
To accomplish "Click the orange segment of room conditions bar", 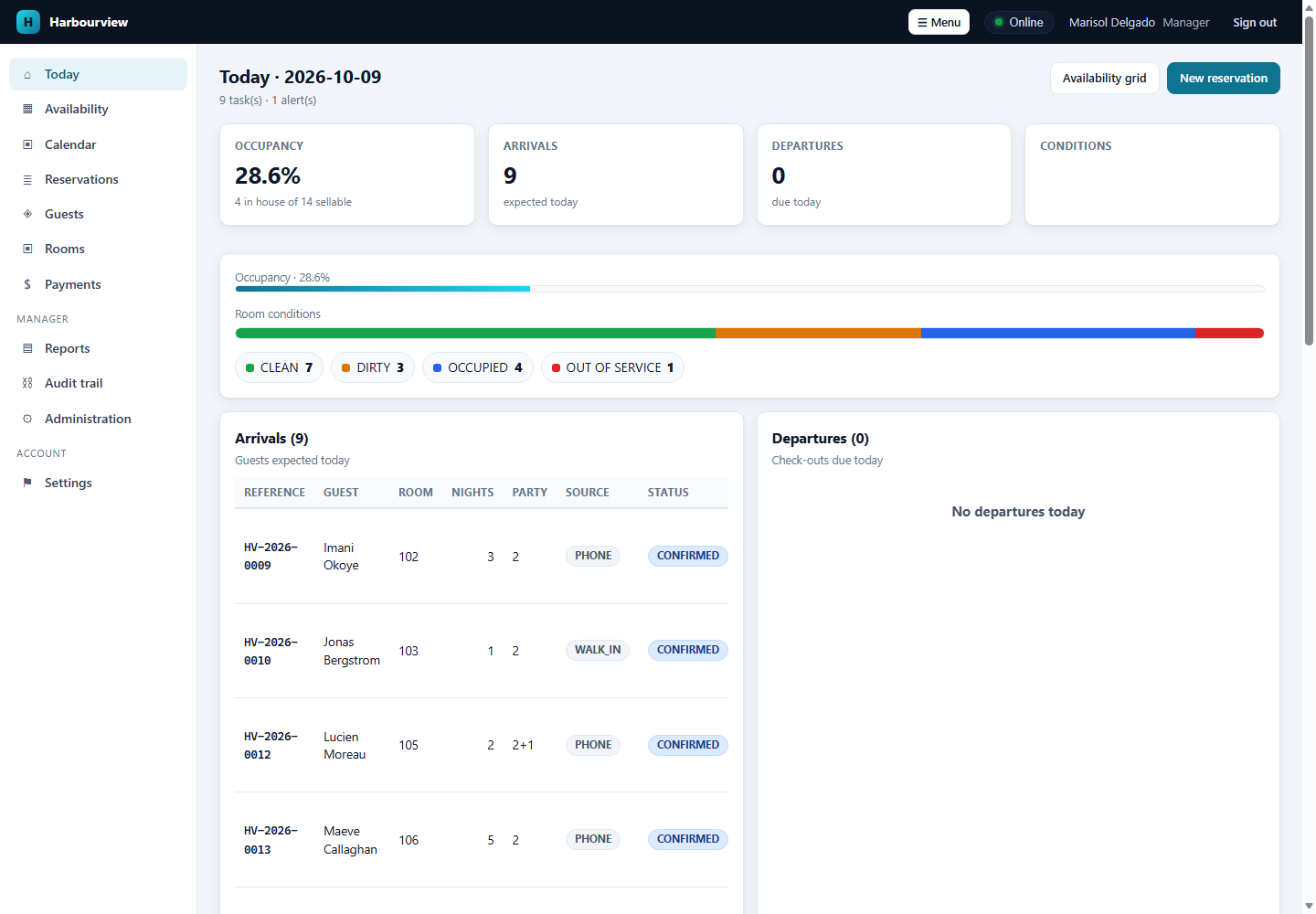I will pos(818,334).
